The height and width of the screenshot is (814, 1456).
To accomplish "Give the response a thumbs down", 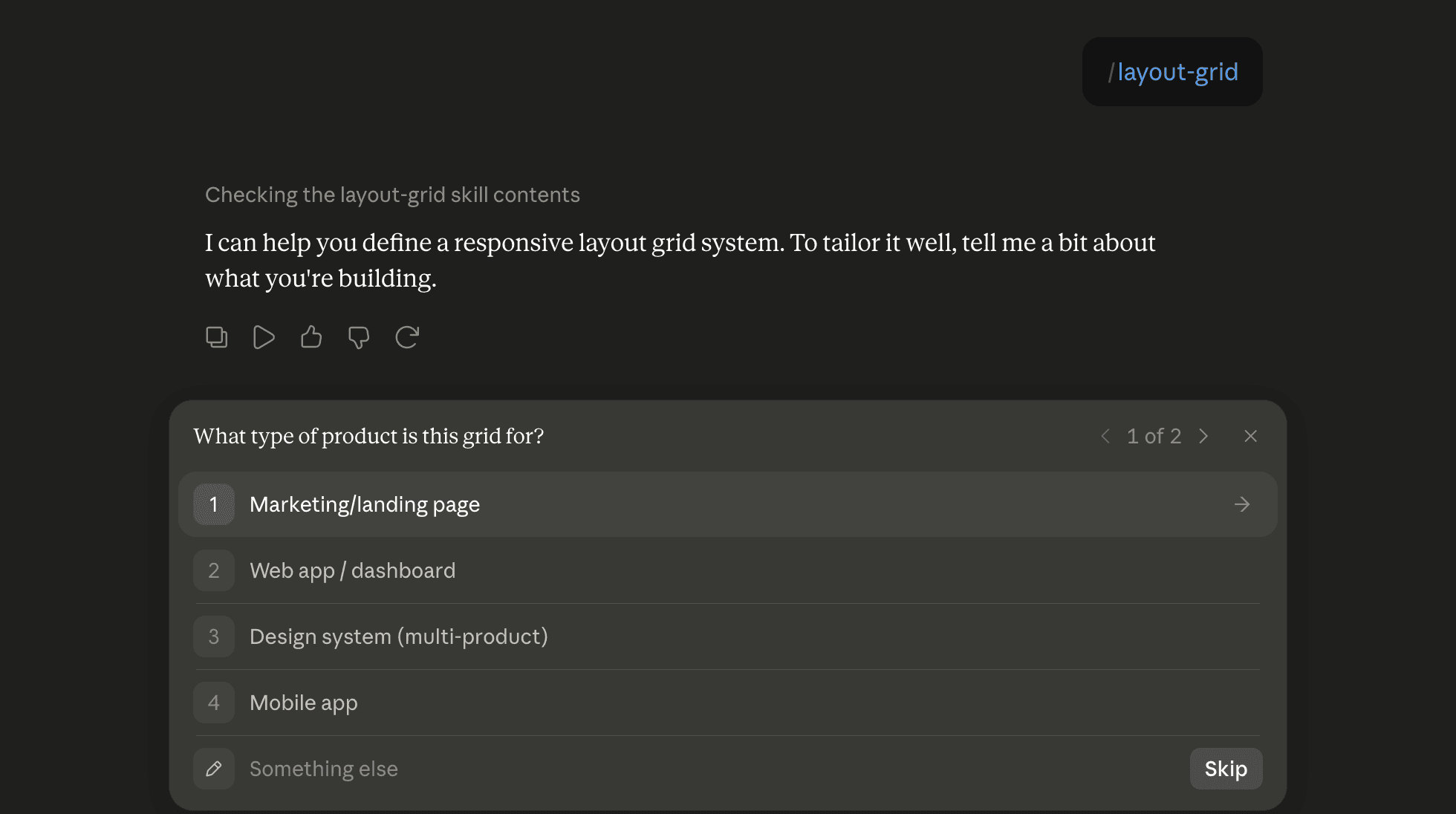I will pos(359,337).
